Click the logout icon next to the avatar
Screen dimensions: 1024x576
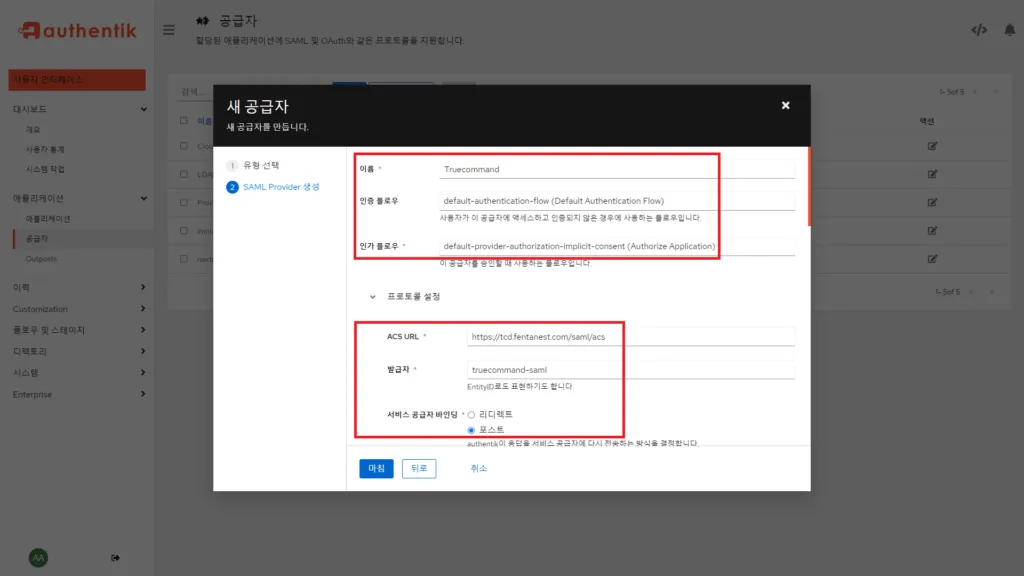click(x=116, y=557)
